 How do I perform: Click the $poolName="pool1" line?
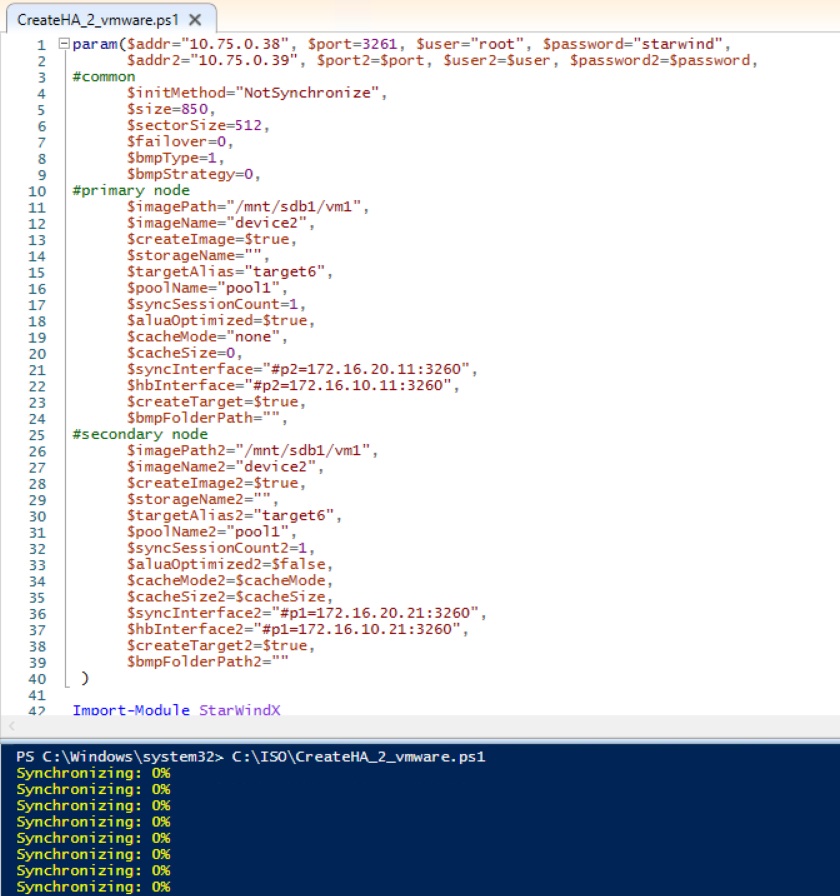point(207,288)
